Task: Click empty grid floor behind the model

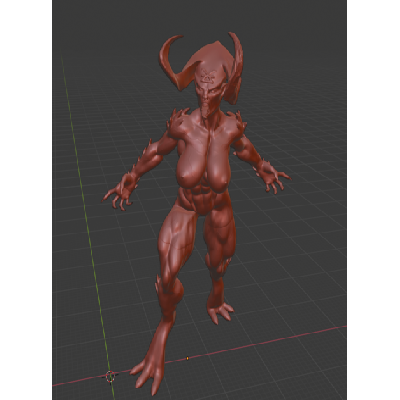Action: pyautogui.click(x=300, y=83)
